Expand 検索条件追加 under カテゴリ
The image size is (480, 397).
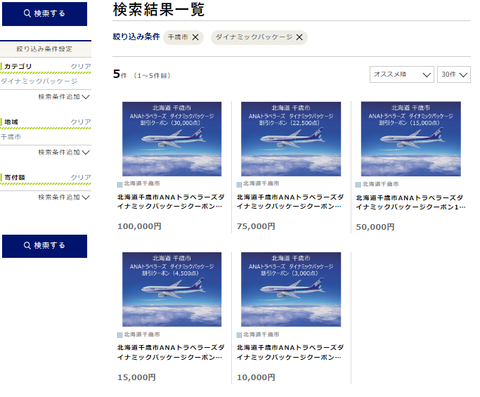[x=64, y=97]
